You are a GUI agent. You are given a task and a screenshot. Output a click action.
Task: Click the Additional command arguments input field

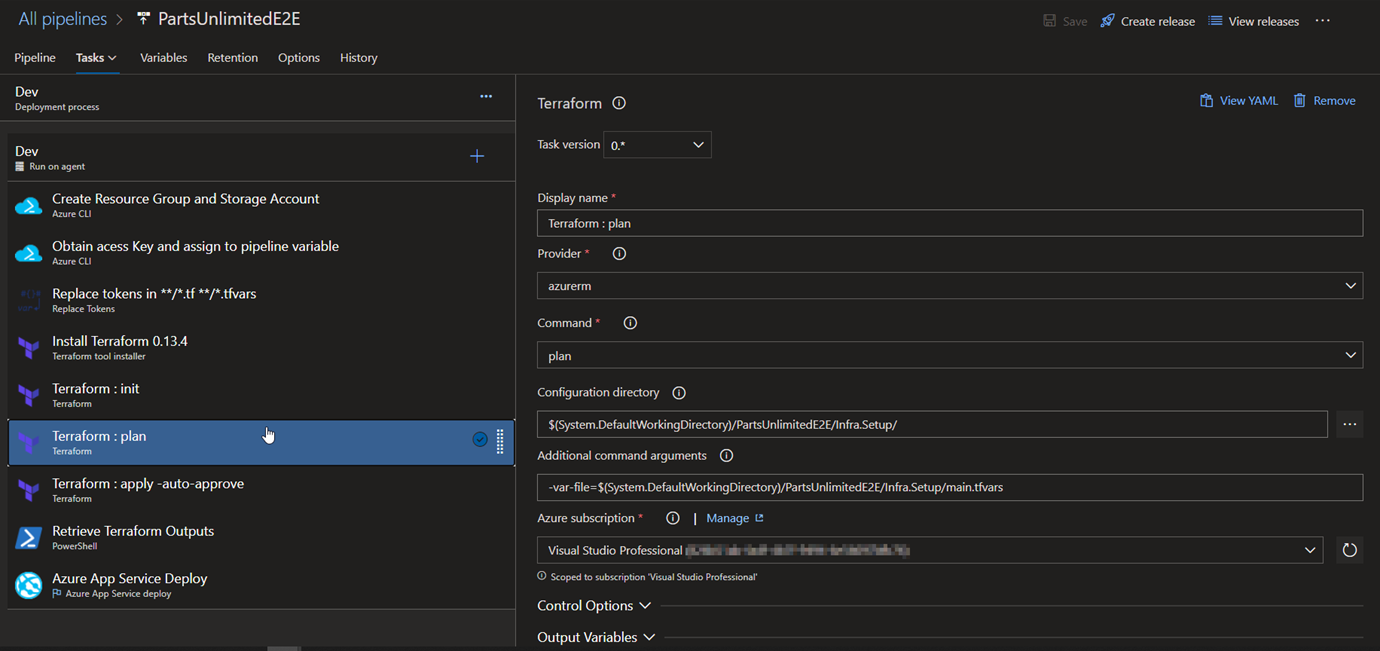pyautogui.click(x=950, y=487)
